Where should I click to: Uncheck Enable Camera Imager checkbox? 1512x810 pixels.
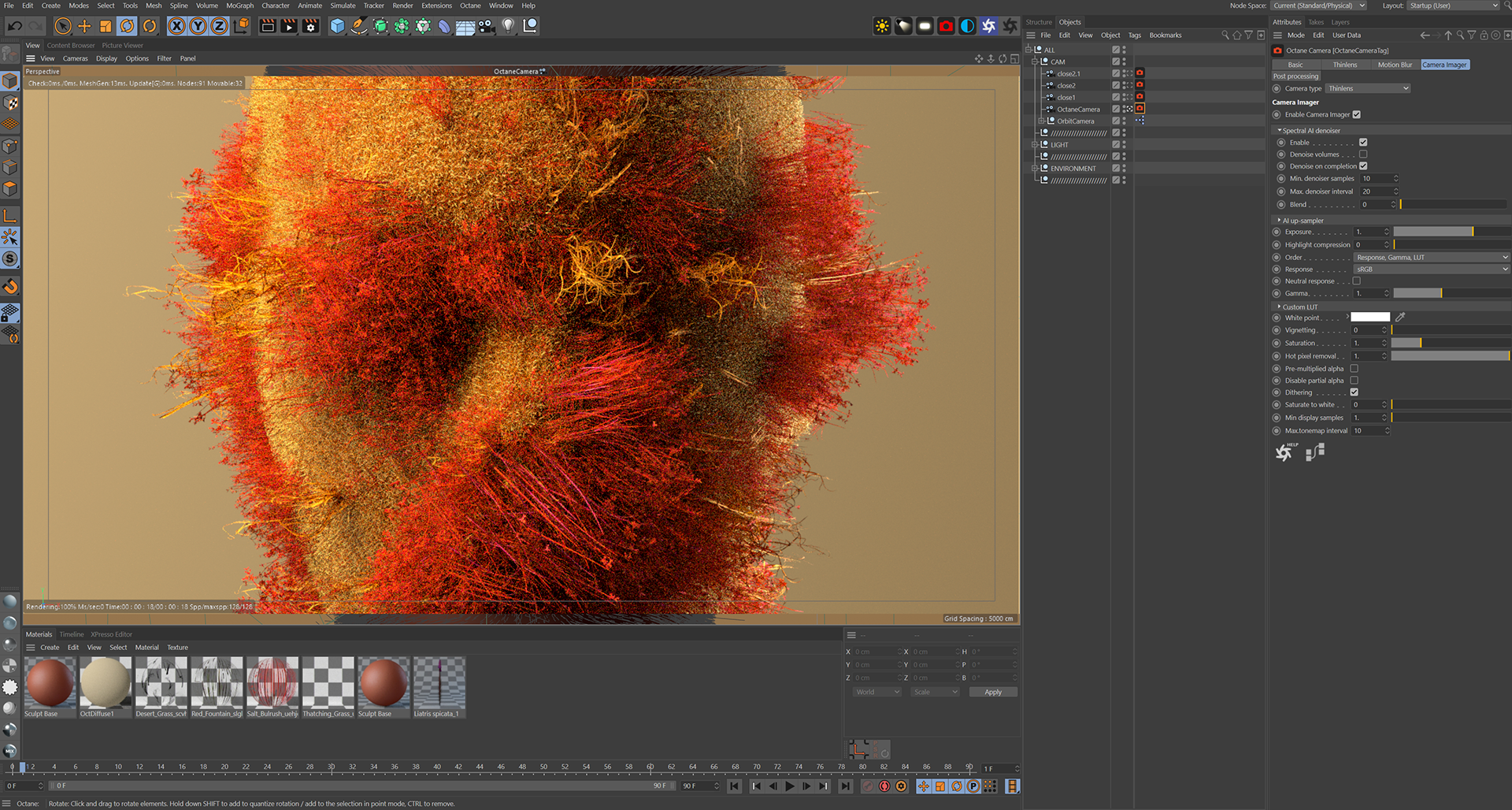tap(1356, 114)
